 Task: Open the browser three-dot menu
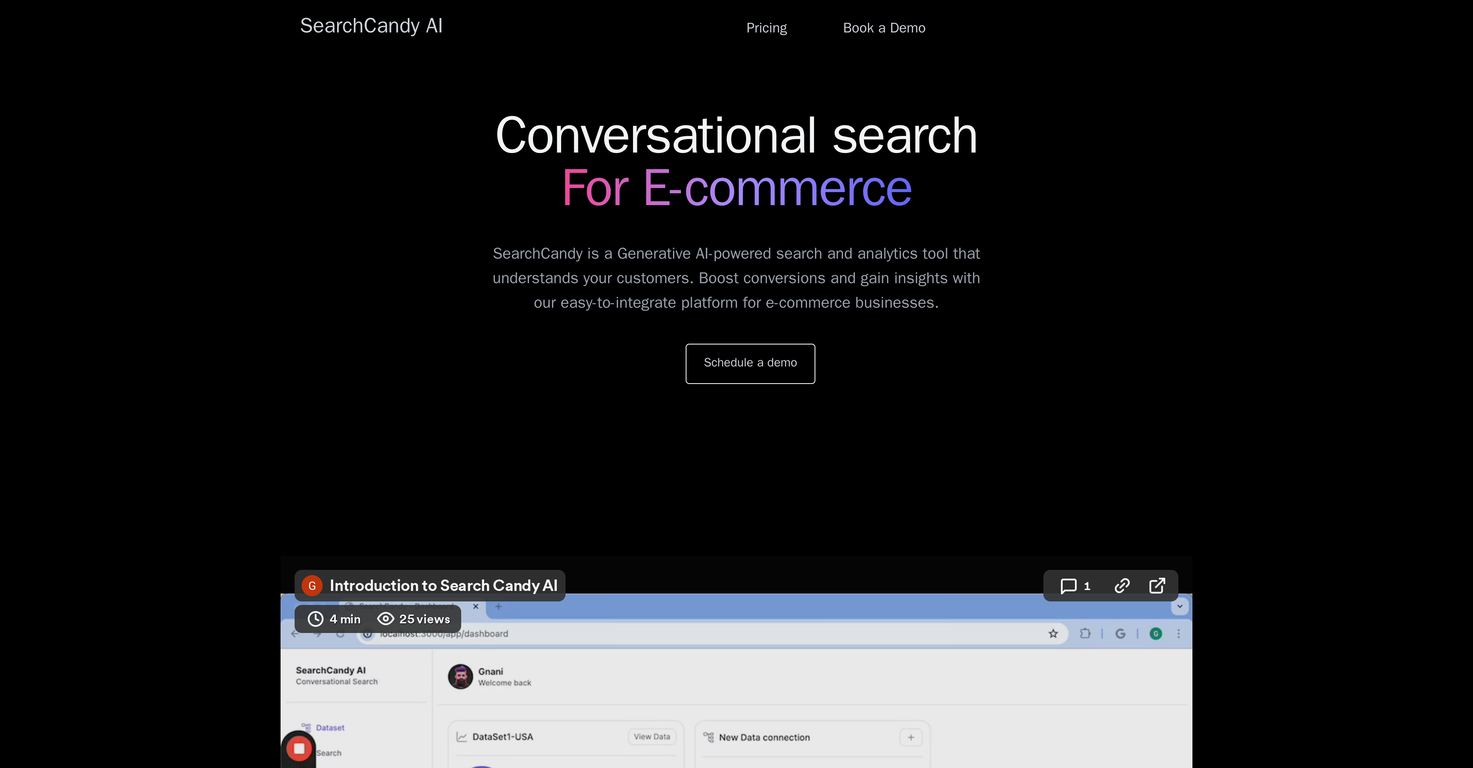[1178, 633]
